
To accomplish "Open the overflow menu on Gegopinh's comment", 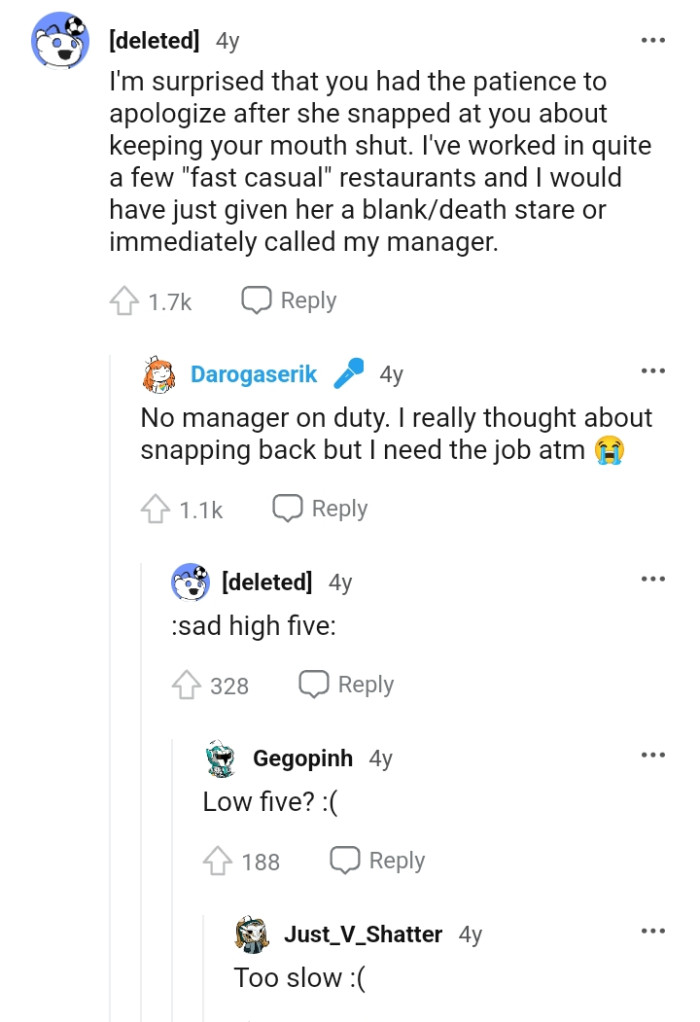I will 652,754.
